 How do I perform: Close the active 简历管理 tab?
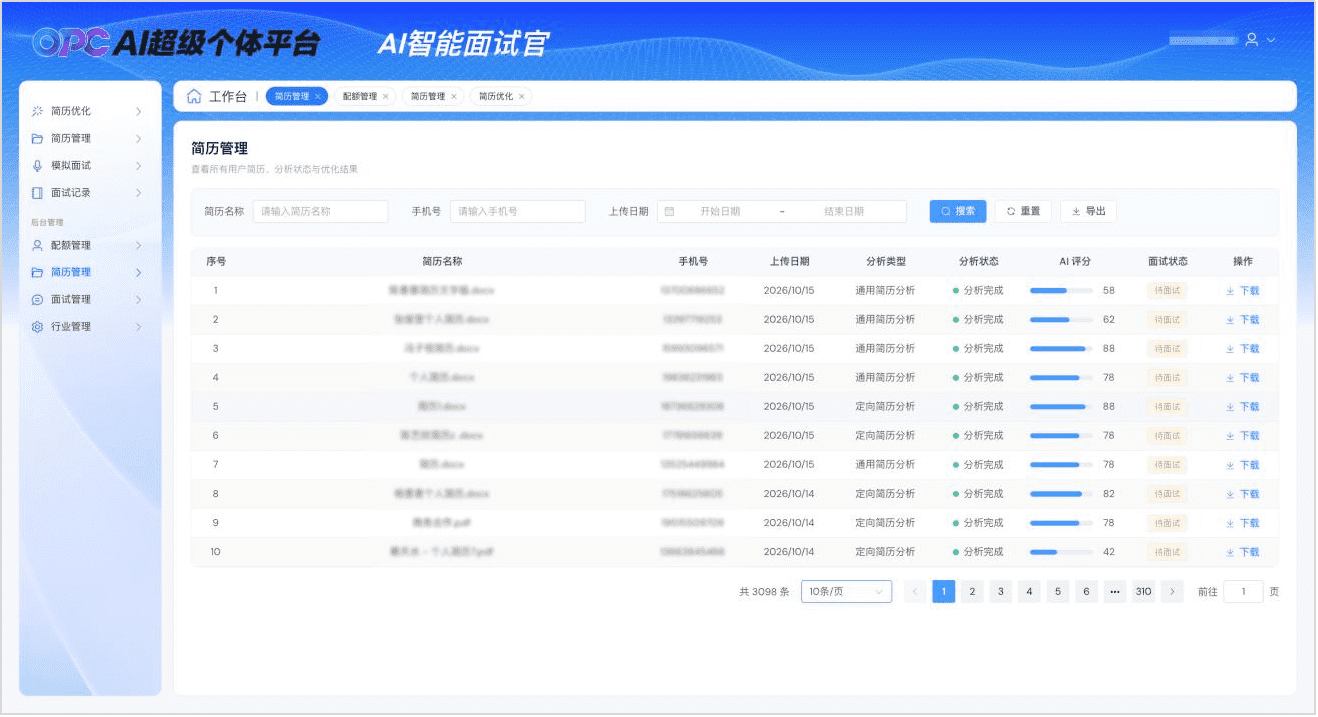(318, 96)
